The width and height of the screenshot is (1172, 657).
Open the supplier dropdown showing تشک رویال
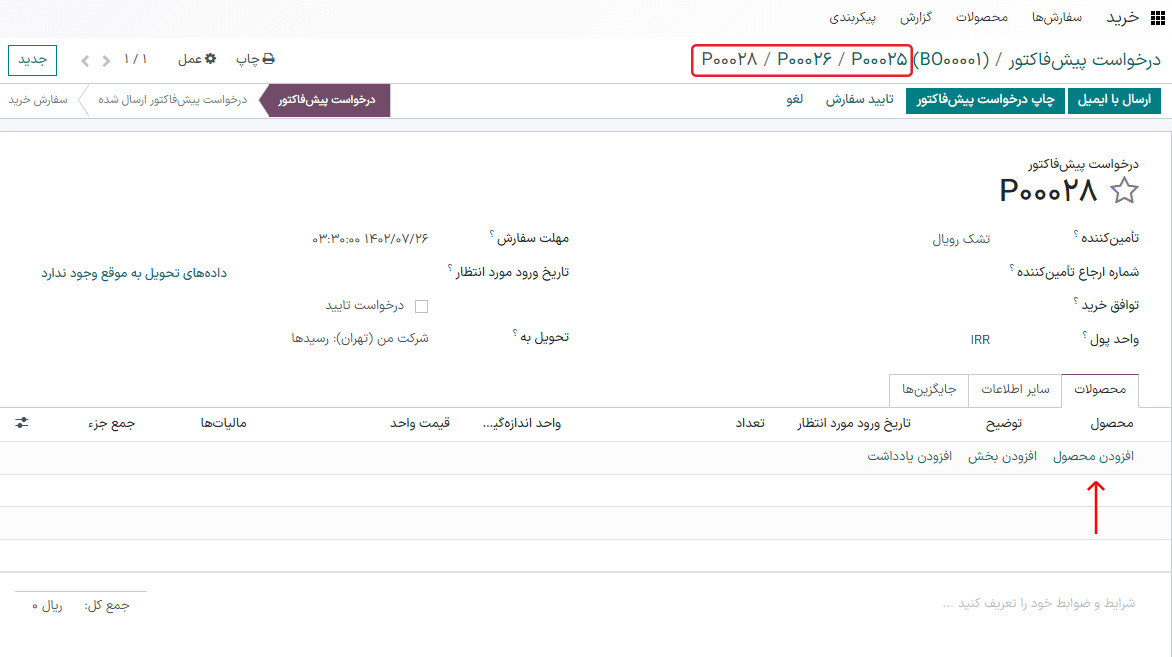[960, 238]
